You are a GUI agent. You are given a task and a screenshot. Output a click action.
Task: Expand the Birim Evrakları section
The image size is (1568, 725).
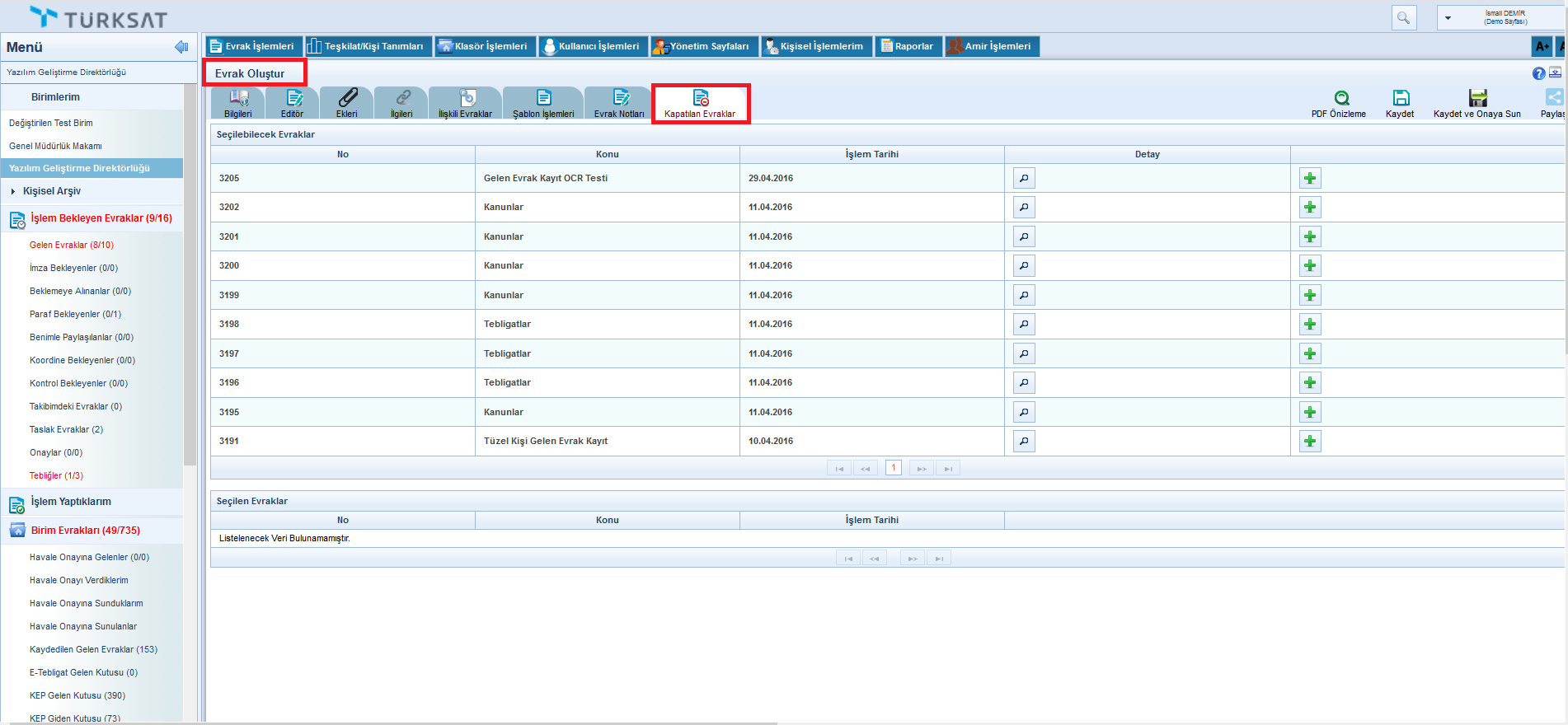85,531
